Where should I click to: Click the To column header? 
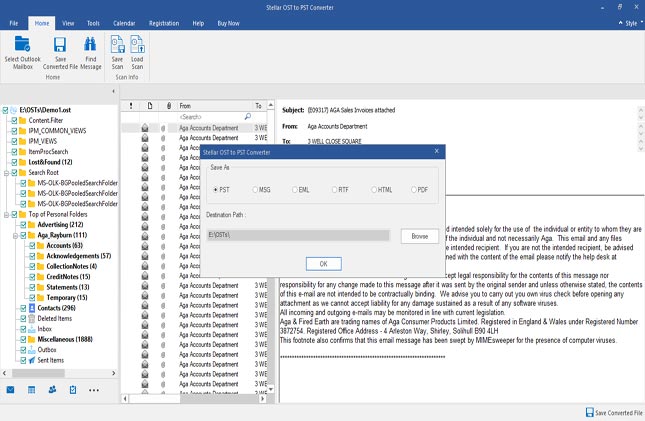coord(259,106)
